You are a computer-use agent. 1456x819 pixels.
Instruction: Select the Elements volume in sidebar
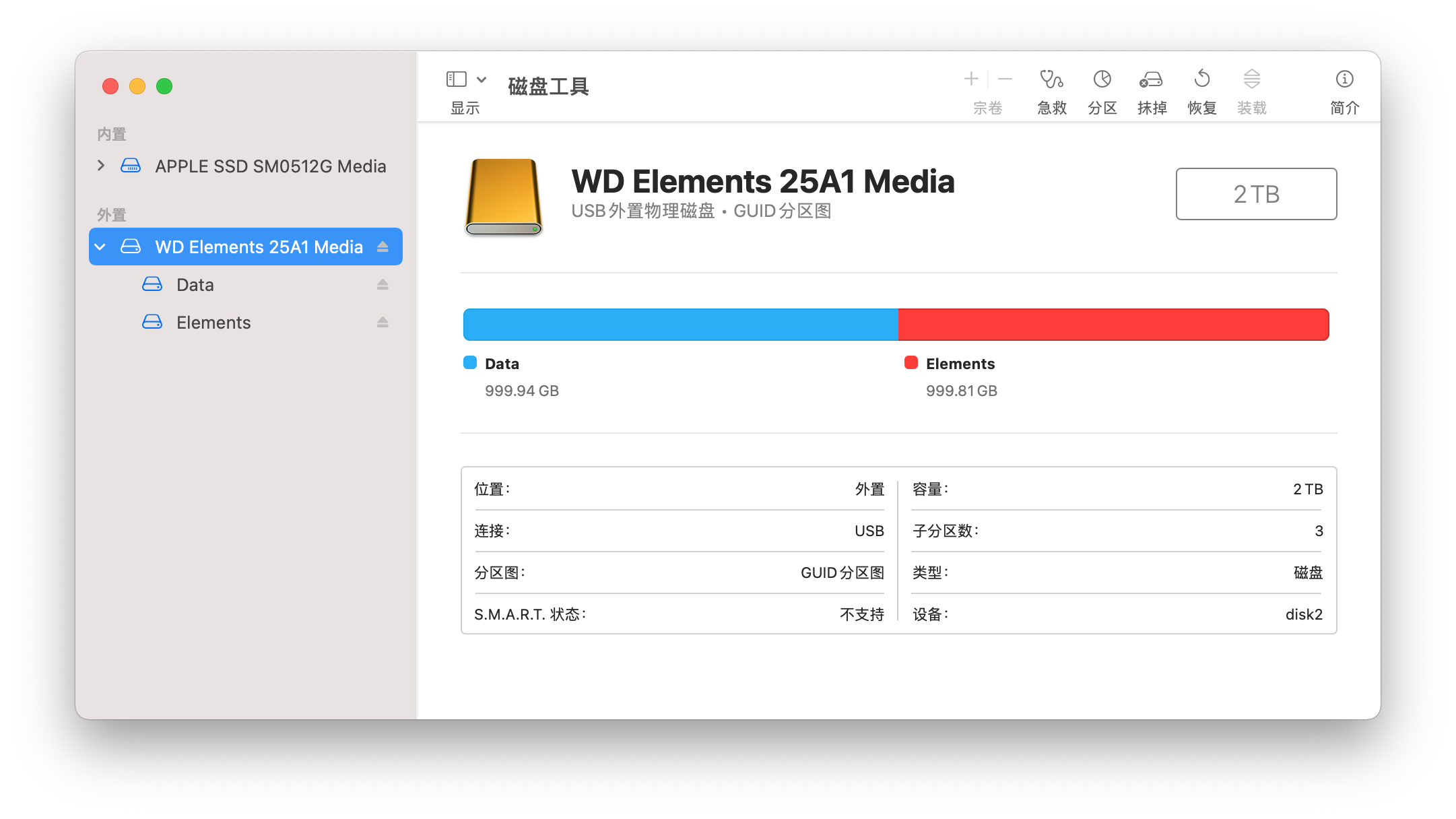pos(213,322)
